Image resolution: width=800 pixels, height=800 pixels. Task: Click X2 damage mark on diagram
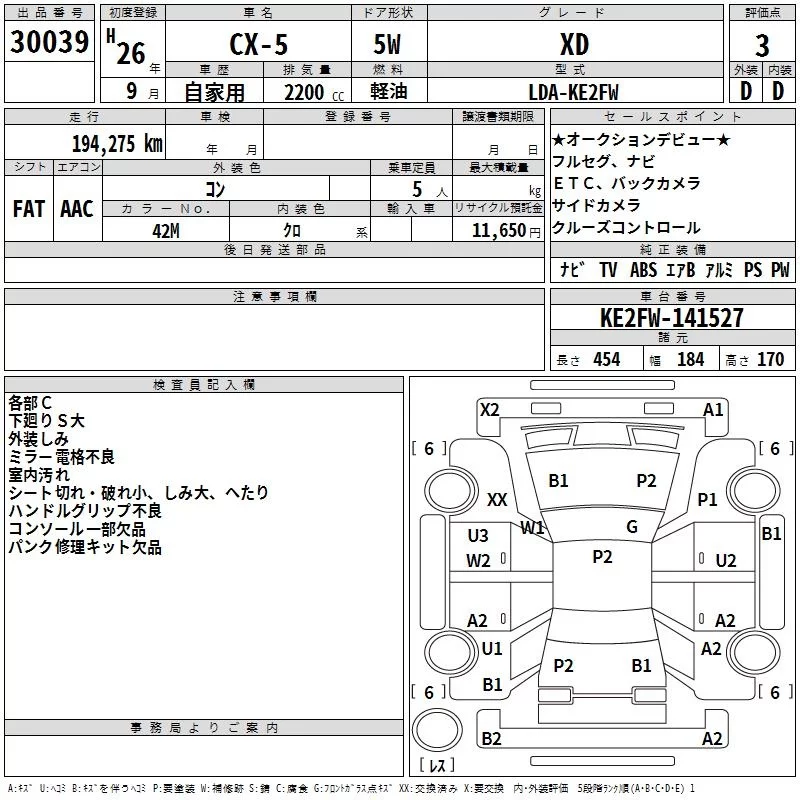[x=489, y=410]
